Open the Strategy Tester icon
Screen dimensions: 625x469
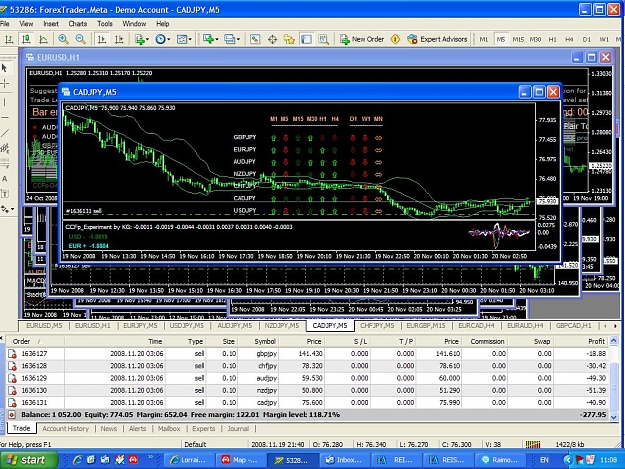(323, 39)
